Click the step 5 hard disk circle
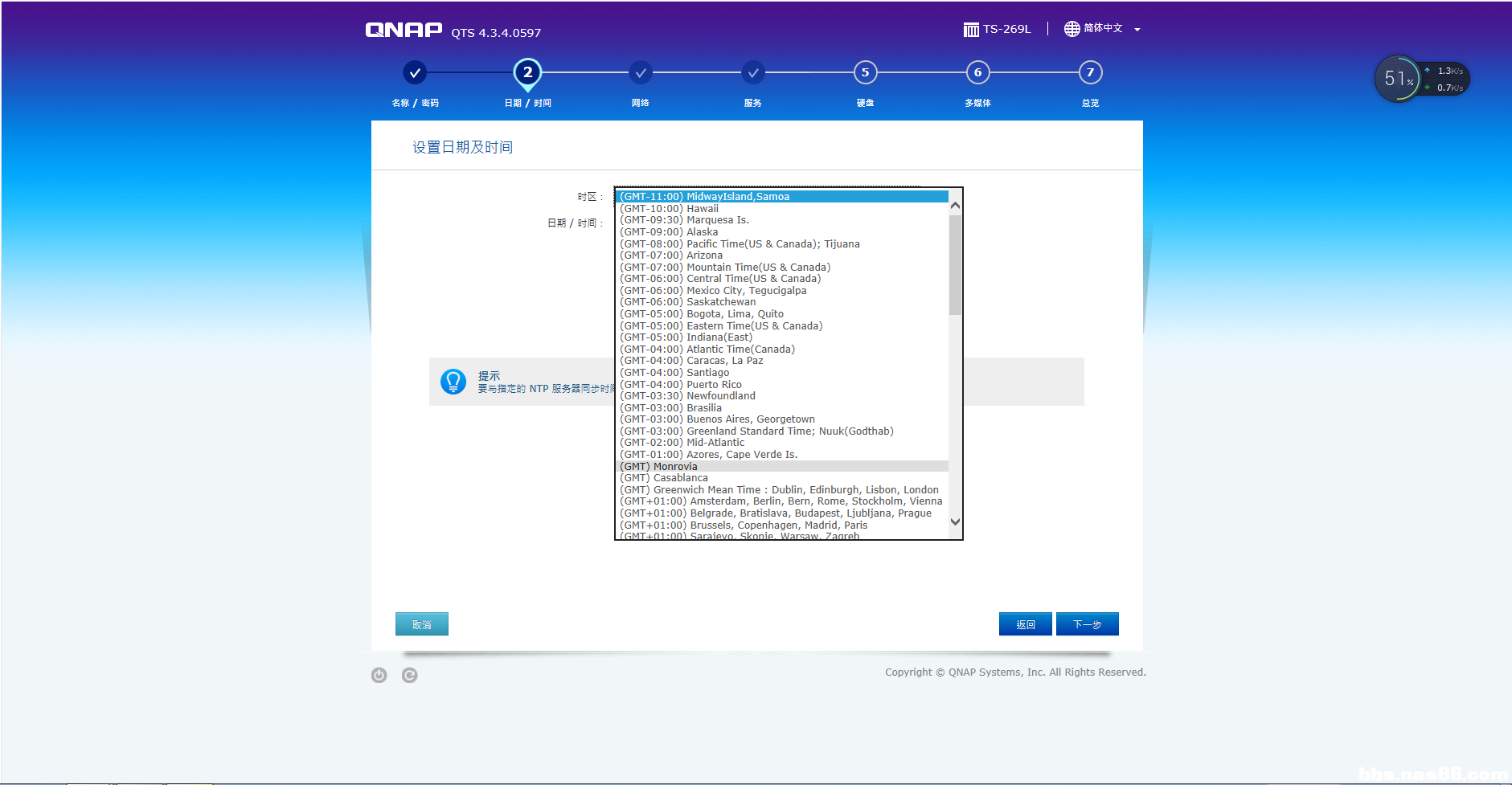The image size is (1512, 785). pyautogui.click(x=865, y=73)
